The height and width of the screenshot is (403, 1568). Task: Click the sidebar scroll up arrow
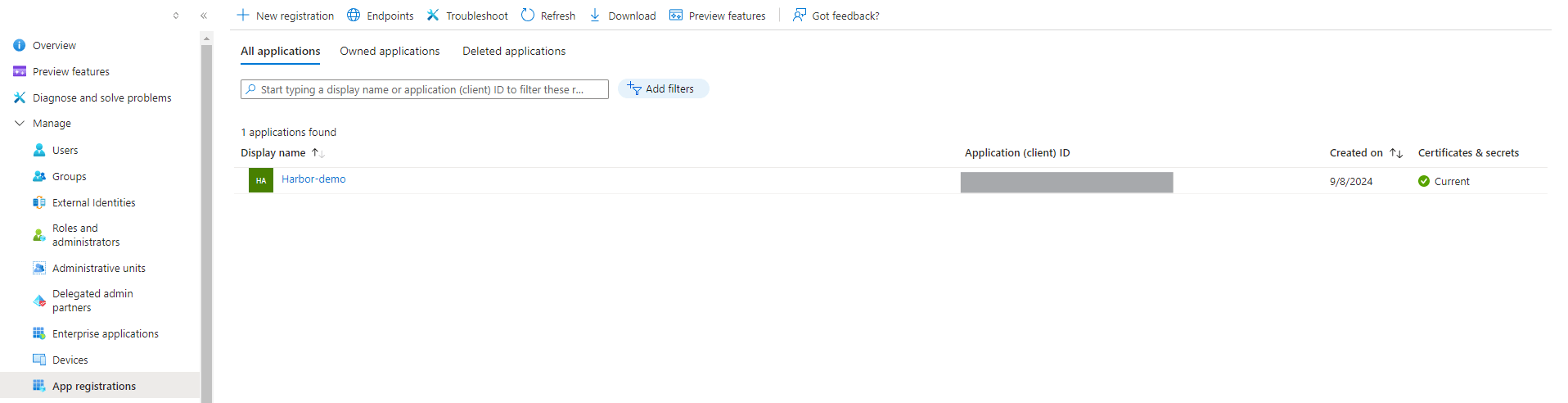(x=207, y=38)
